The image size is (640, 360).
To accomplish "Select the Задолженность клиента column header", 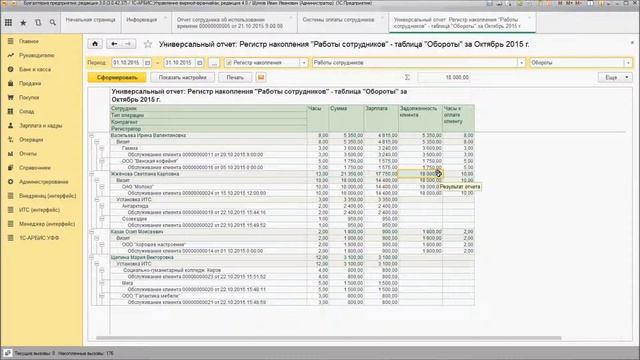I will (420, 118).
